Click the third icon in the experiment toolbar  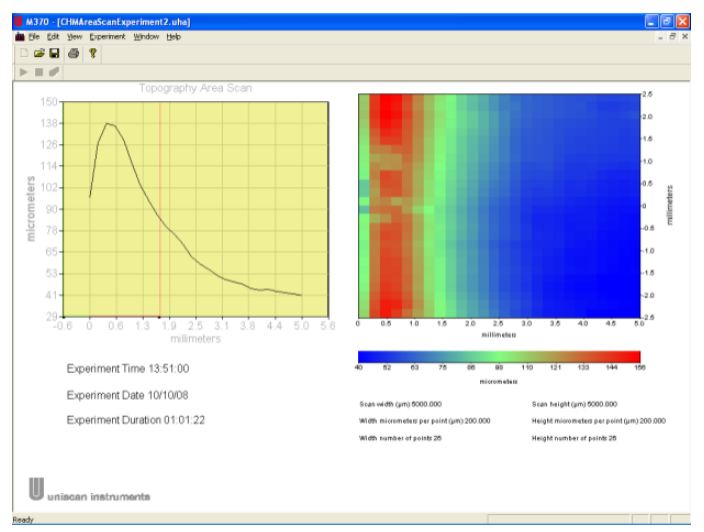pos(55,72)
